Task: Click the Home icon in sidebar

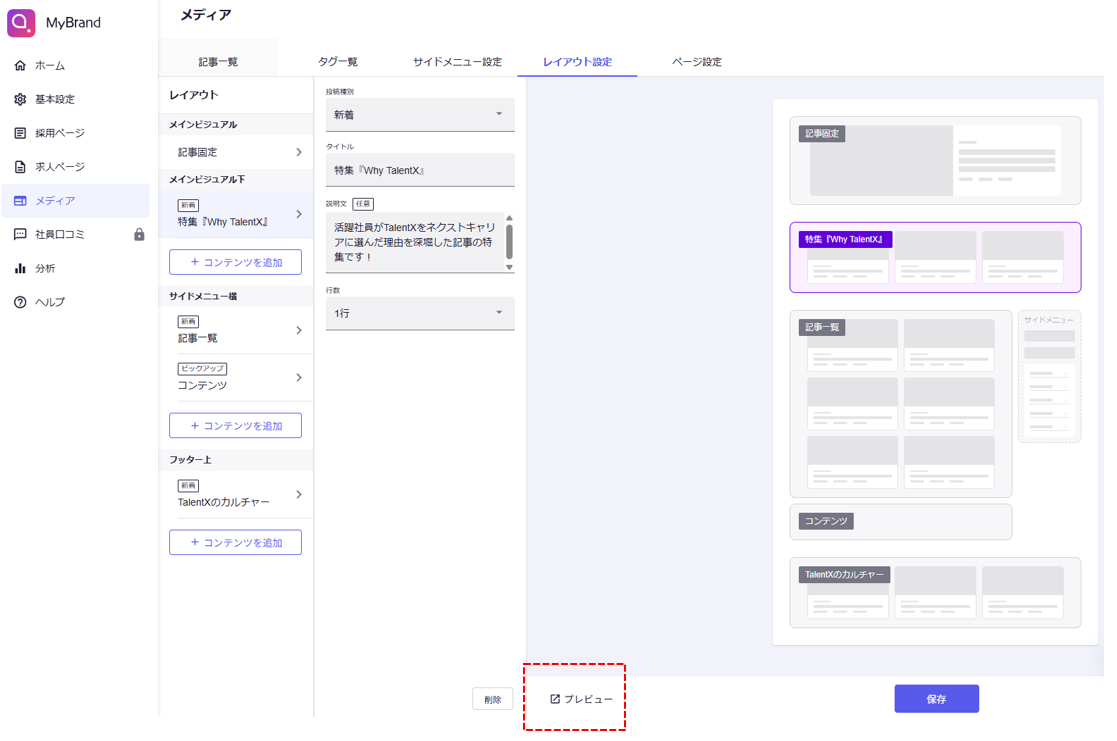Action: [20, 66]
